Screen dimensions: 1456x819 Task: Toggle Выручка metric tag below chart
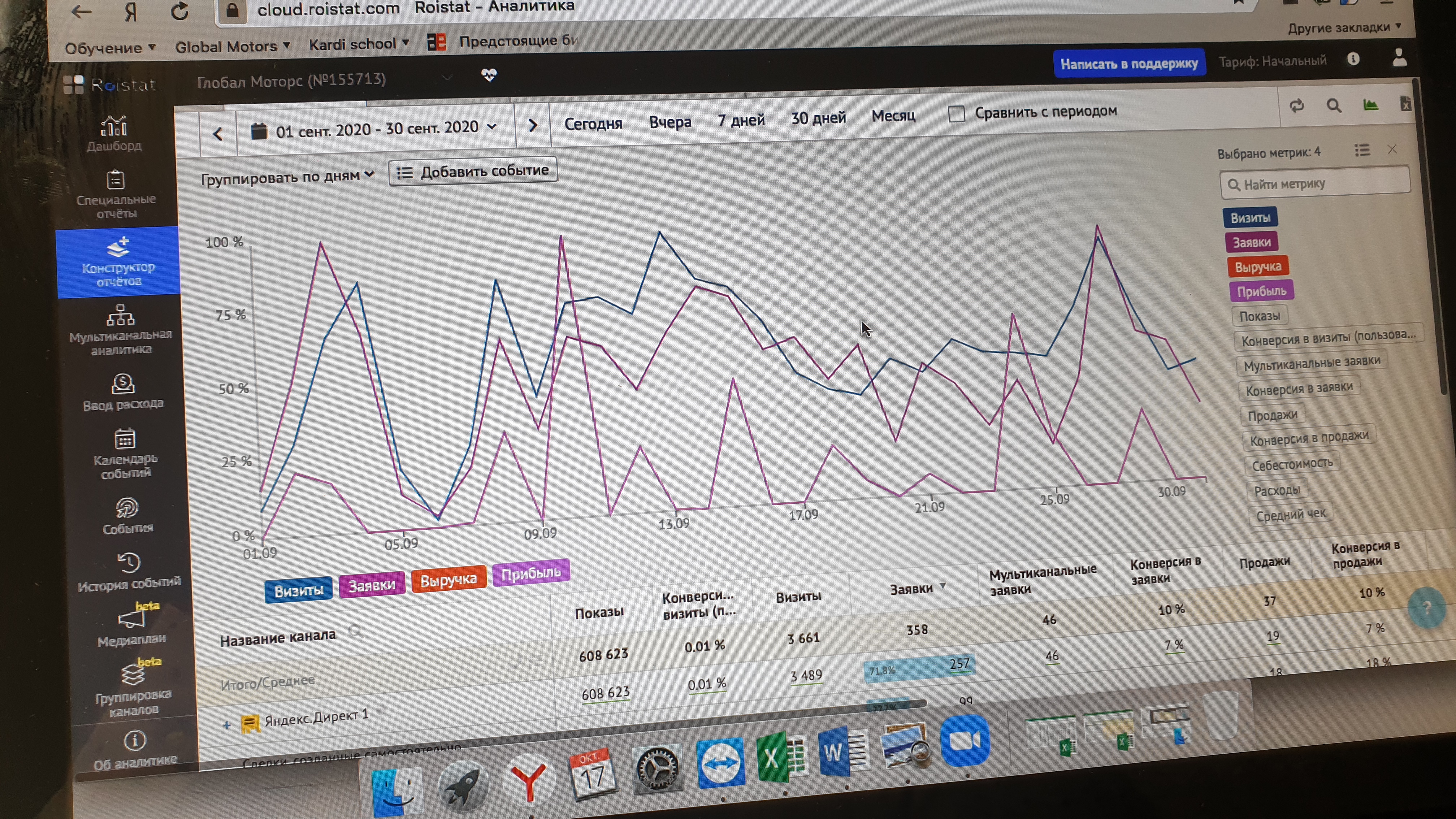pyautogui.click(x=448, y=579)
